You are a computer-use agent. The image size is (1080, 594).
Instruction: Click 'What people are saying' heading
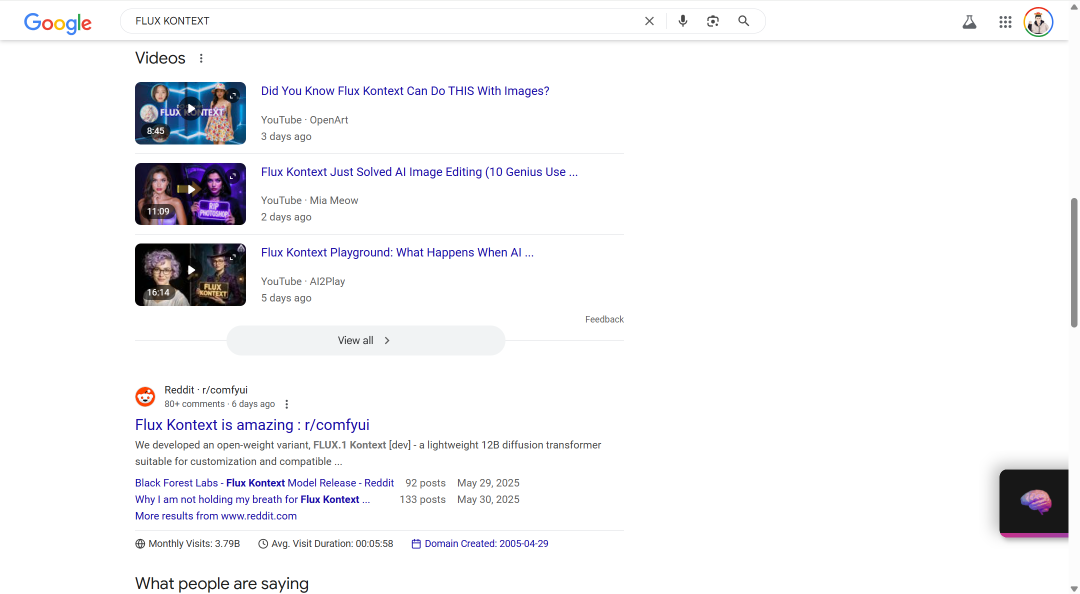click(x=222, y=584)
